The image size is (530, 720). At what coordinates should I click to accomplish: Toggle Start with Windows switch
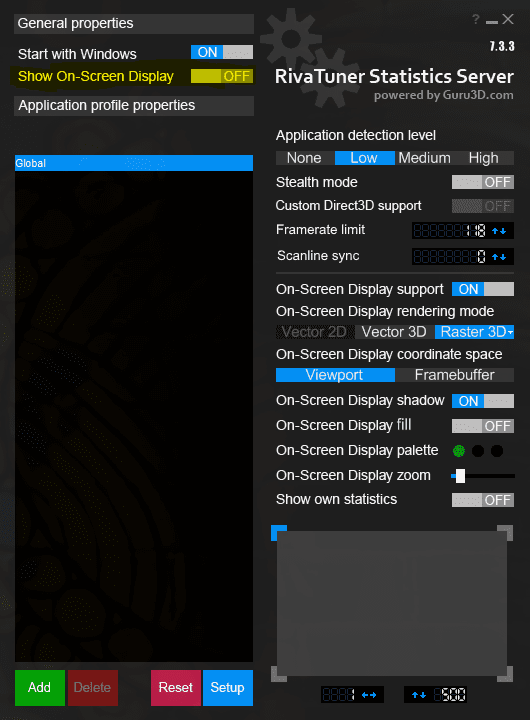click(222, 52)
